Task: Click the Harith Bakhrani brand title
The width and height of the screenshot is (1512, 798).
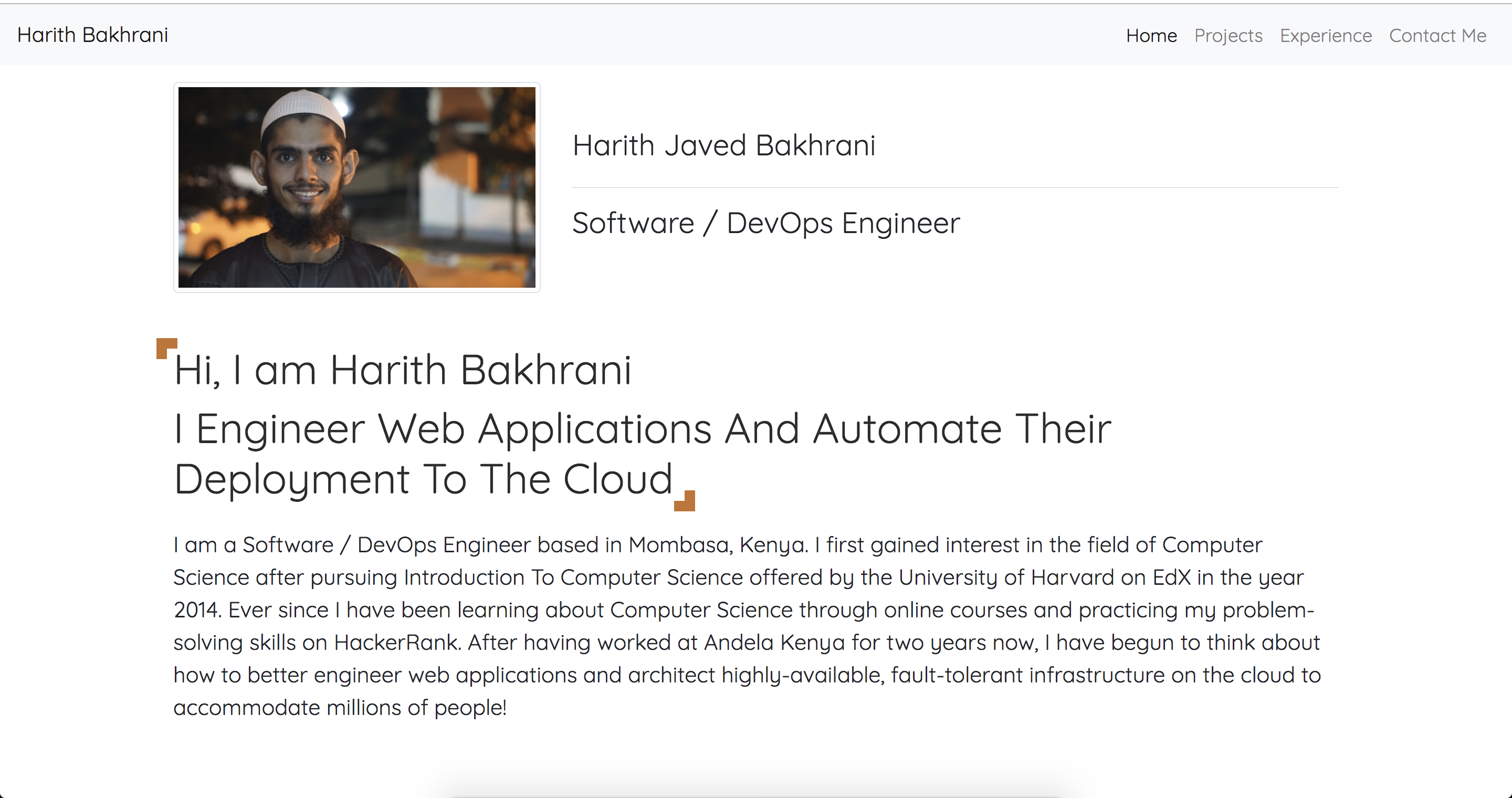Action: [x=93, y=35]
